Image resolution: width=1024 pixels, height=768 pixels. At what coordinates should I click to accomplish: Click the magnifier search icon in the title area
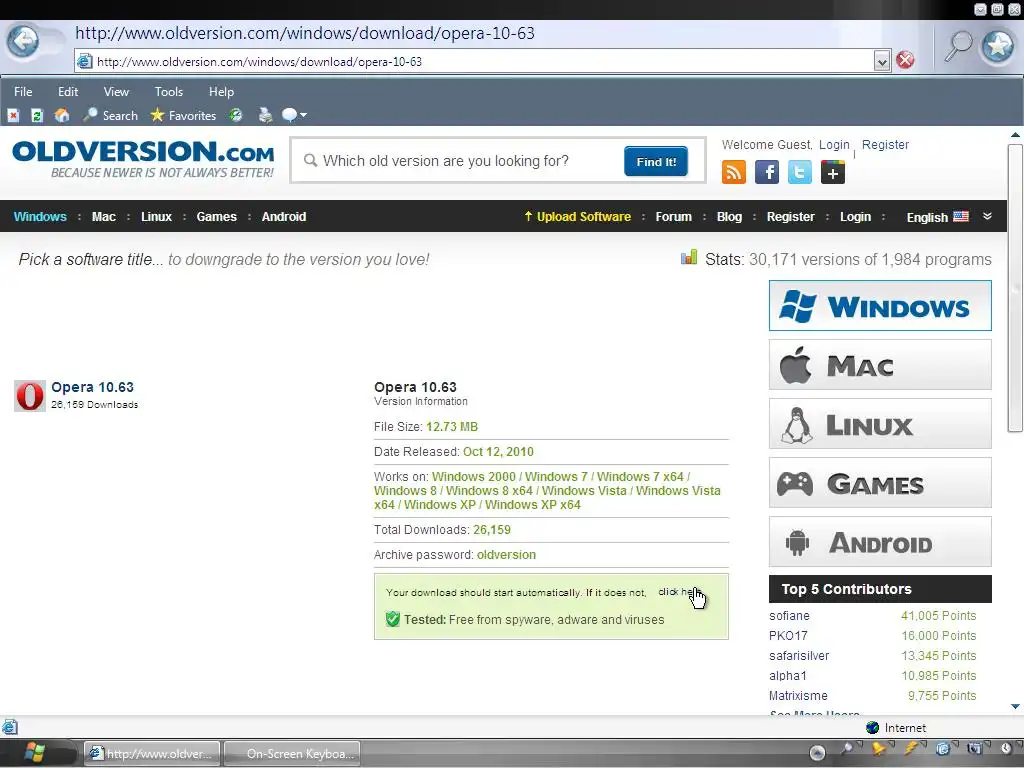tap(958, 46)
